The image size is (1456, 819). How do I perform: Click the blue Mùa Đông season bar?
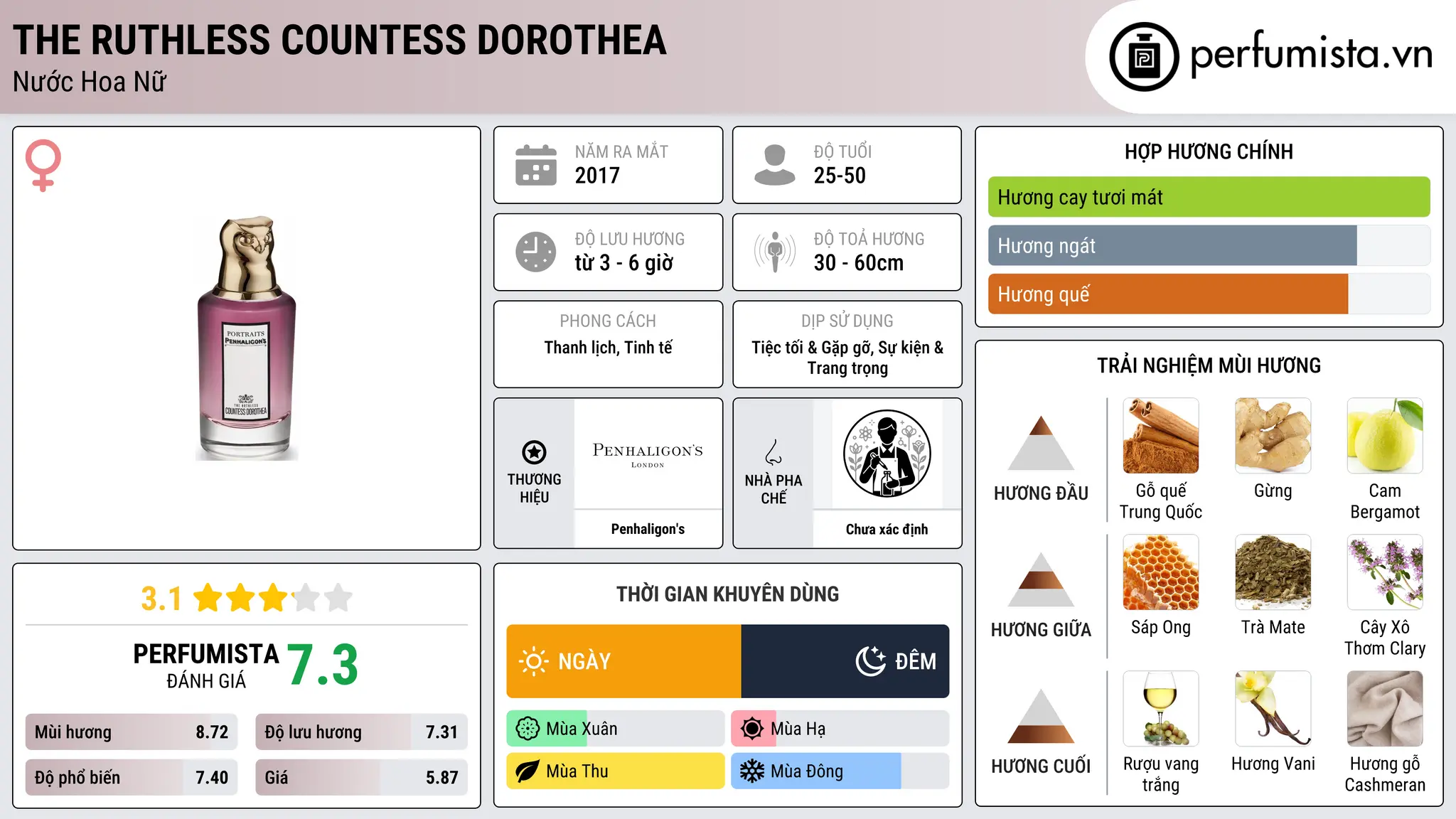tap(840, 771)
